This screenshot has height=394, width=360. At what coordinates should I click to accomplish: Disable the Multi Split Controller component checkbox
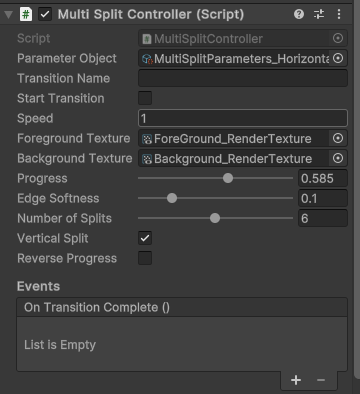[x=45, y=15]
